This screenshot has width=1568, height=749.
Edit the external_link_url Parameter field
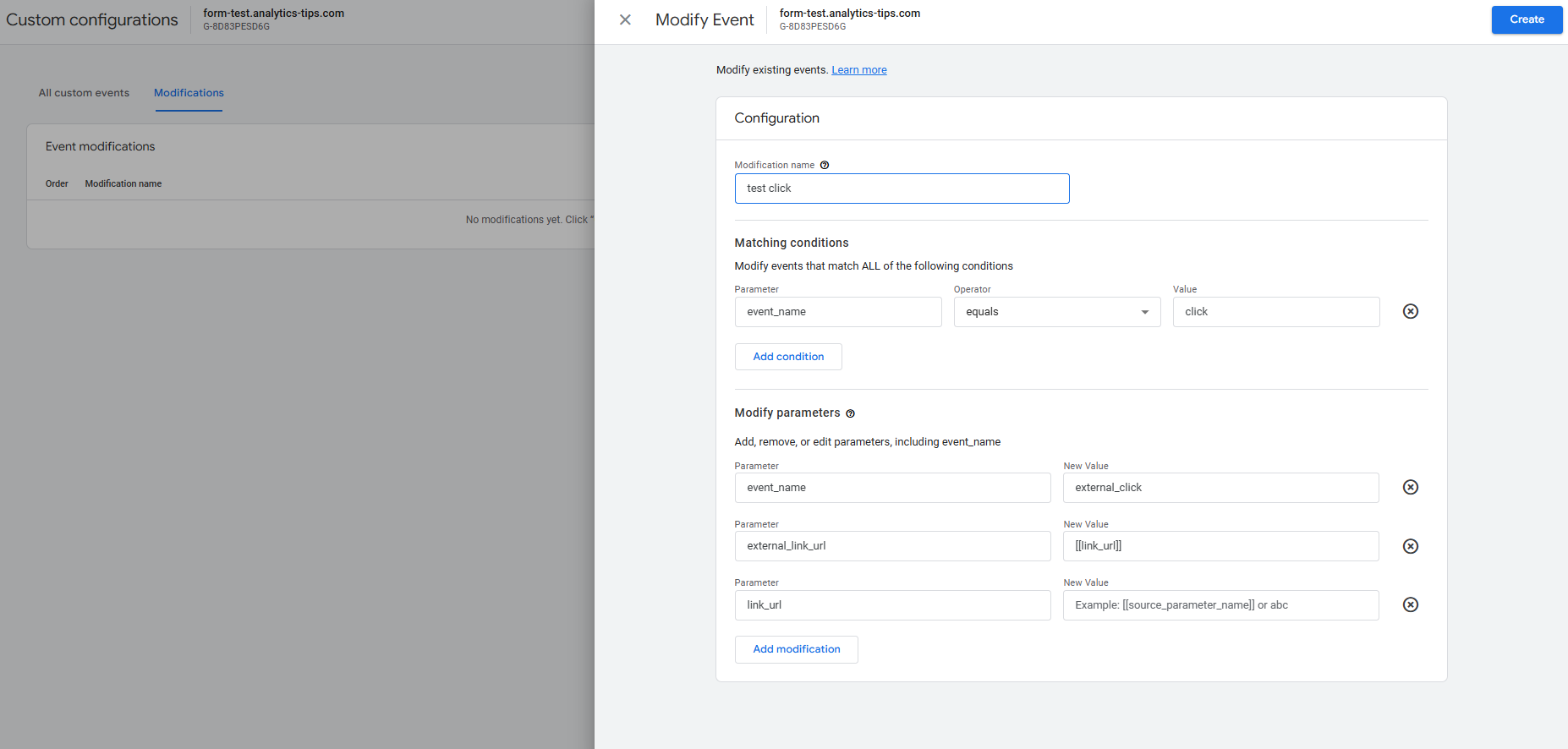[x=891, y=546]
